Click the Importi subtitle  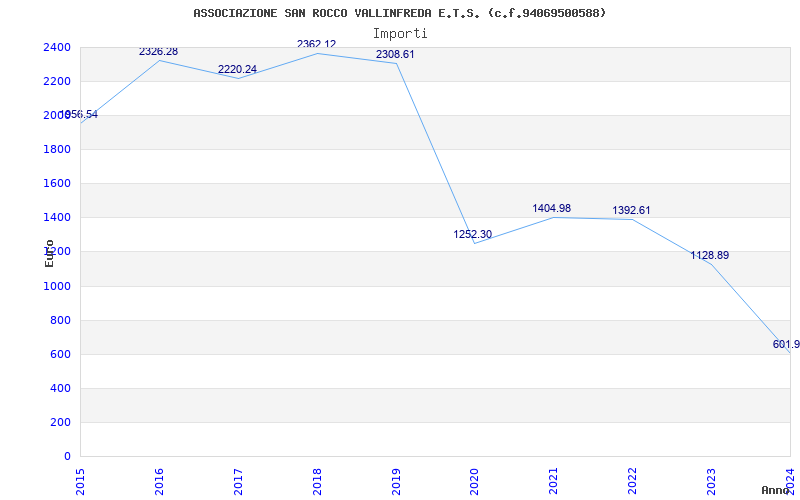pyautogui.click(x=400, y=34)
